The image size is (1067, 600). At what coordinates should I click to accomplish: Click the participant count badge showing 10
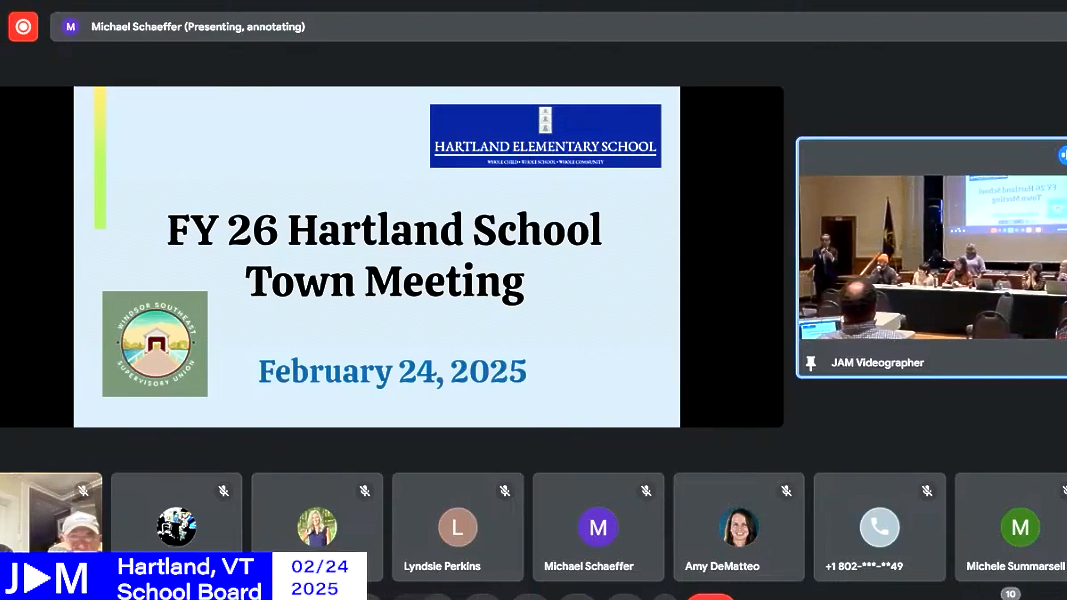coord(1010,594)
